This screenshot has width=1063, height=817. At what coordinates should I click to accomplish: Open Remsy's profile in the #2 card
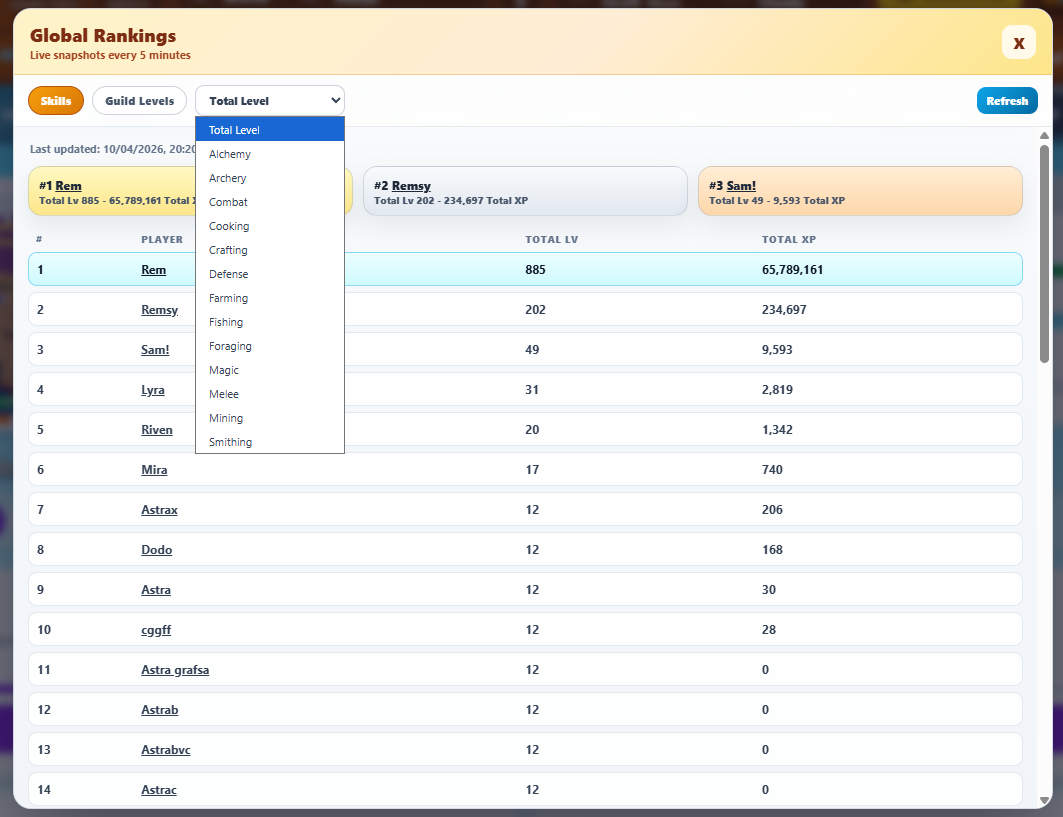(x=411, y=186)
